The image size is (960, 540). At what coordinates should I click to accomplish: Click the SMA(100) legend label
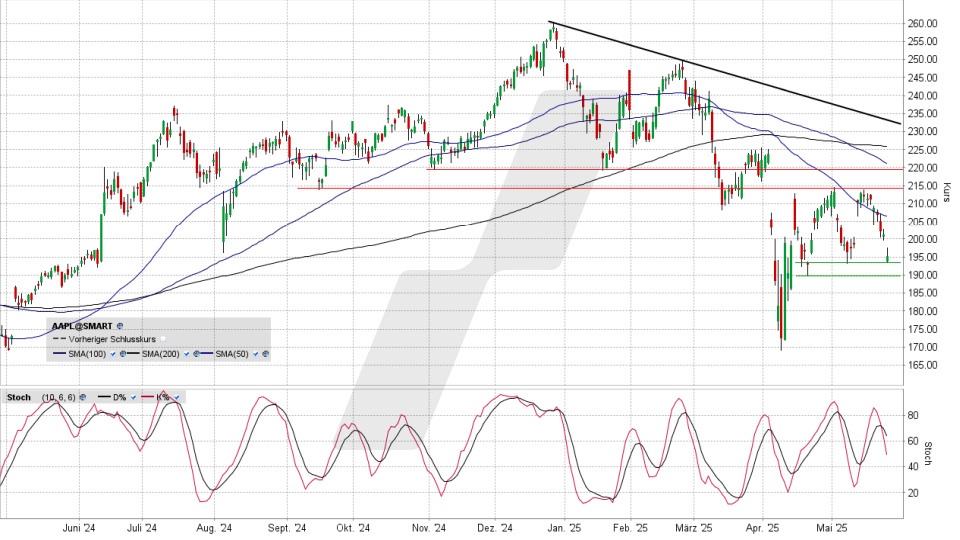tap(87, 354)
